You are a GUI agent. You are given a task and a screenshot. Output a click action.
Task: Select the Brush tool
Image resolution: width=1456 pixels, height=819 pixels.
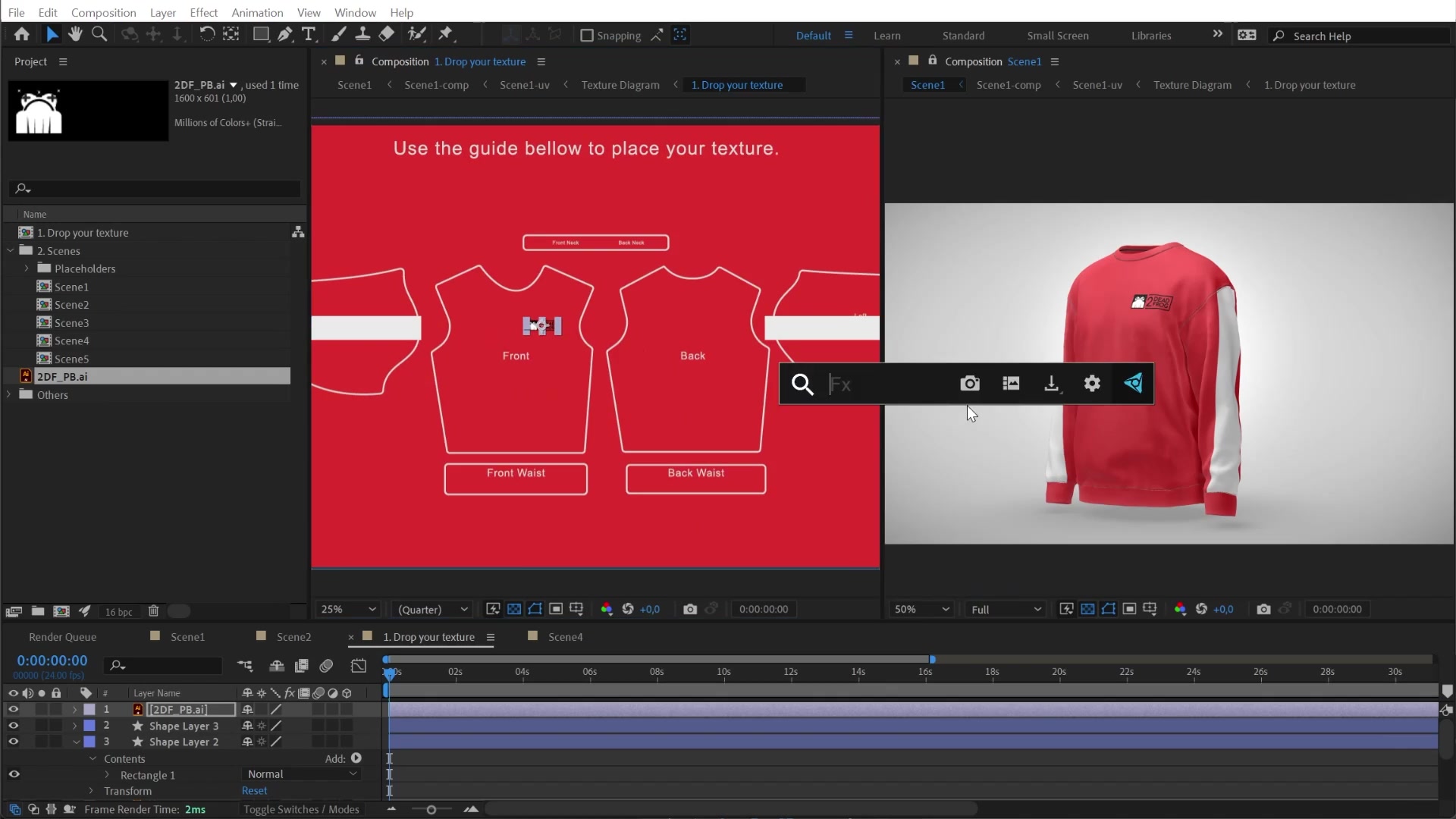click(339, 34)
